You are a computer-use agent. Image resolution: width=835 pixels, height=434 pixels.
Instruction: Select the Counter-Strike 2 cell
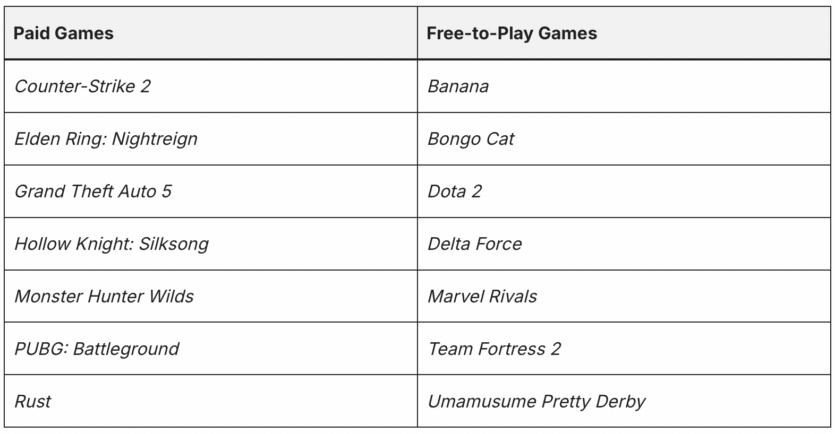click(x=82, y=86)
